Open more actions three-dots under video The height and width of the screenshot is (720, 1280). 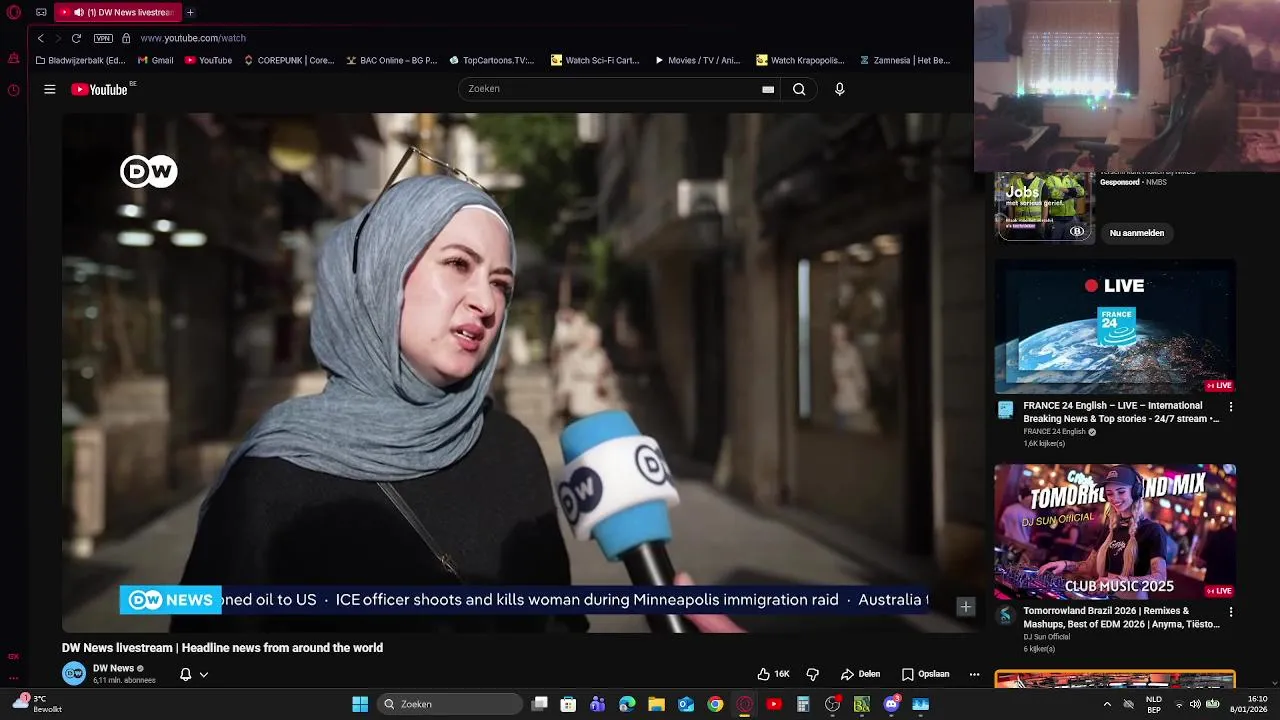(974, 674)
